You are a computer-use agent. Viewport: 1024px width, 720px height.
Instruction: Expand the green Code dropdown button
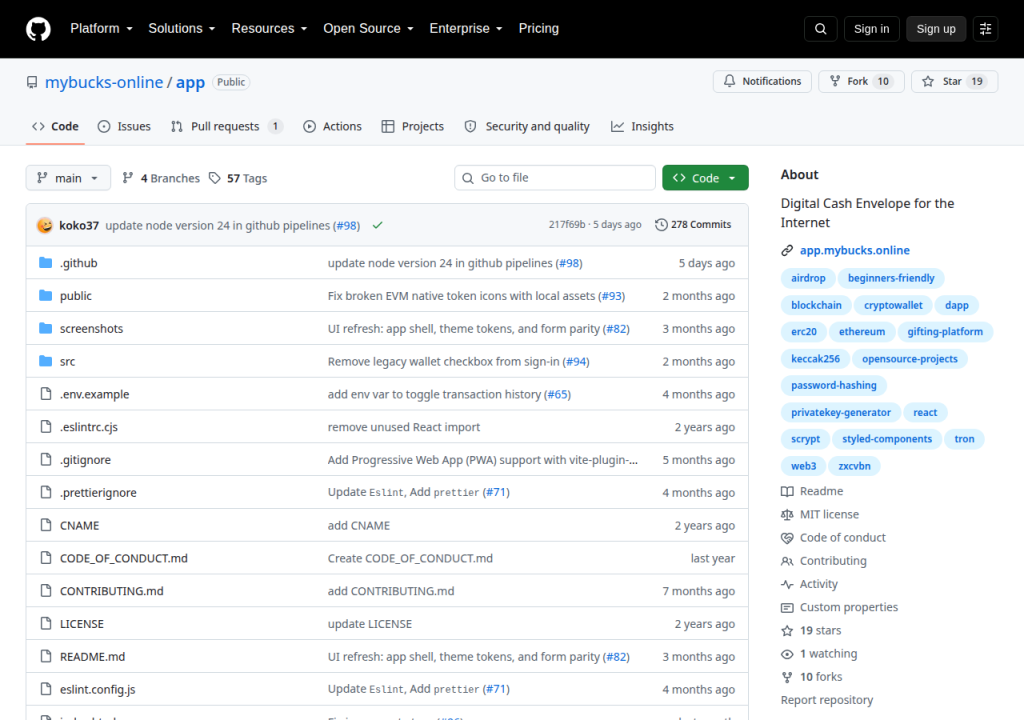pos(705,178)
